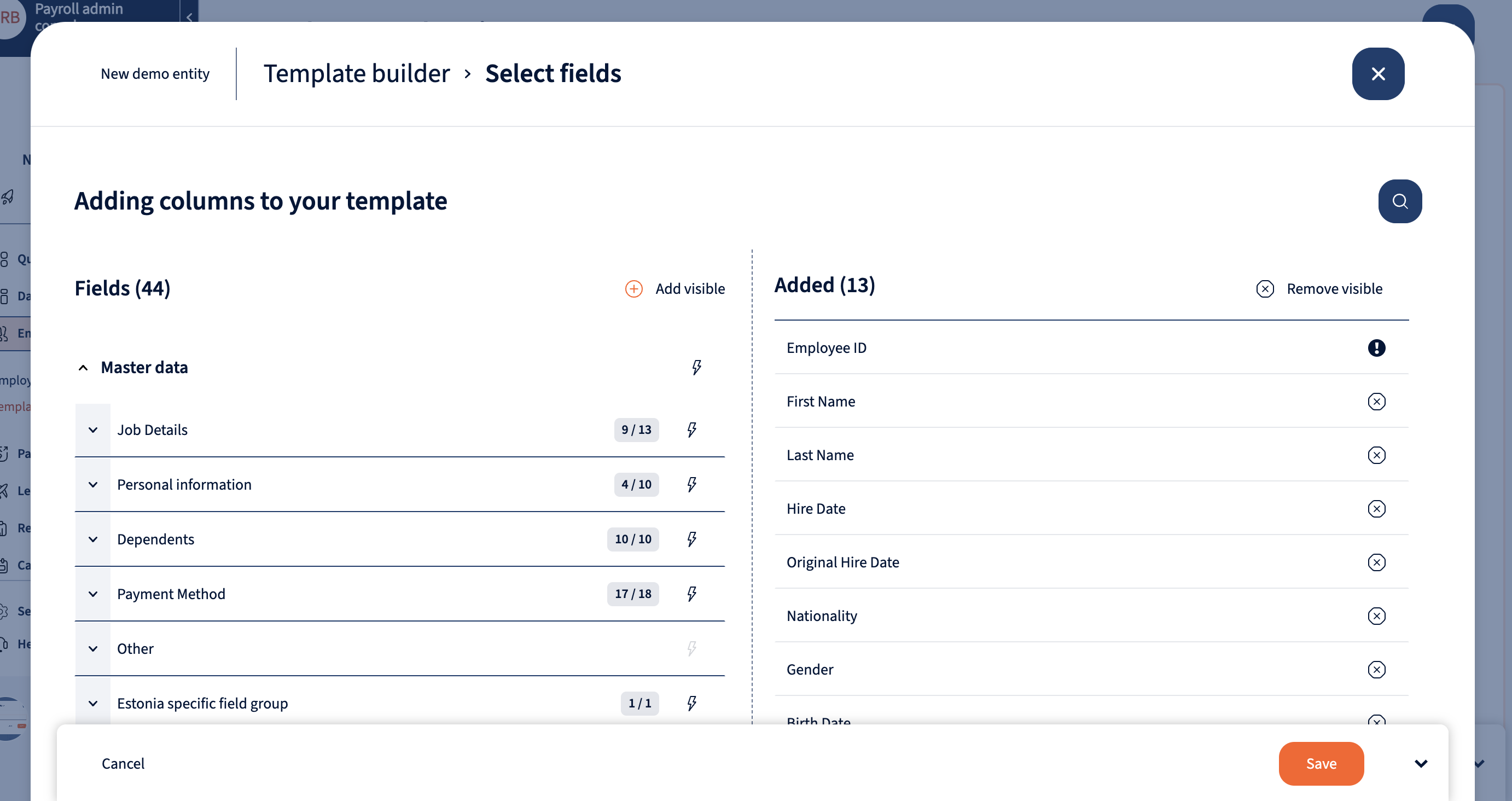Click the Add visible plus icon
This screenshot has height=801, width=1512.
click(633, 288)
